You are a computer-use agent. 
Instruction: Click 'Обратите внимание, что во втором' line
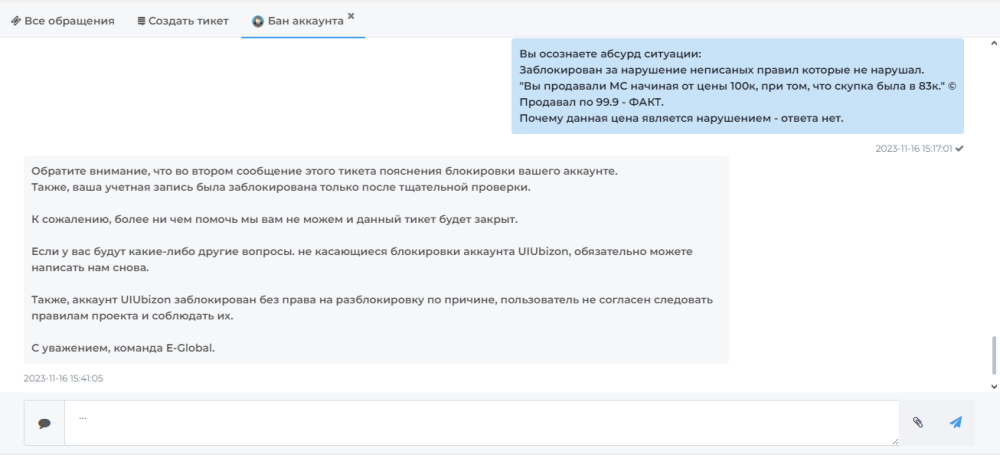click(x=324, y=172)
